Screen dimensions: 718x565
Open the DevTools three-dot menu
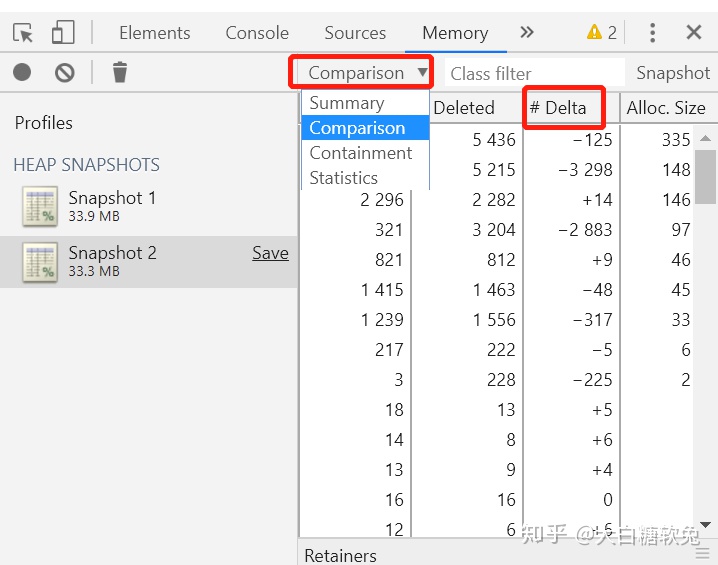[x=652, y=32]
